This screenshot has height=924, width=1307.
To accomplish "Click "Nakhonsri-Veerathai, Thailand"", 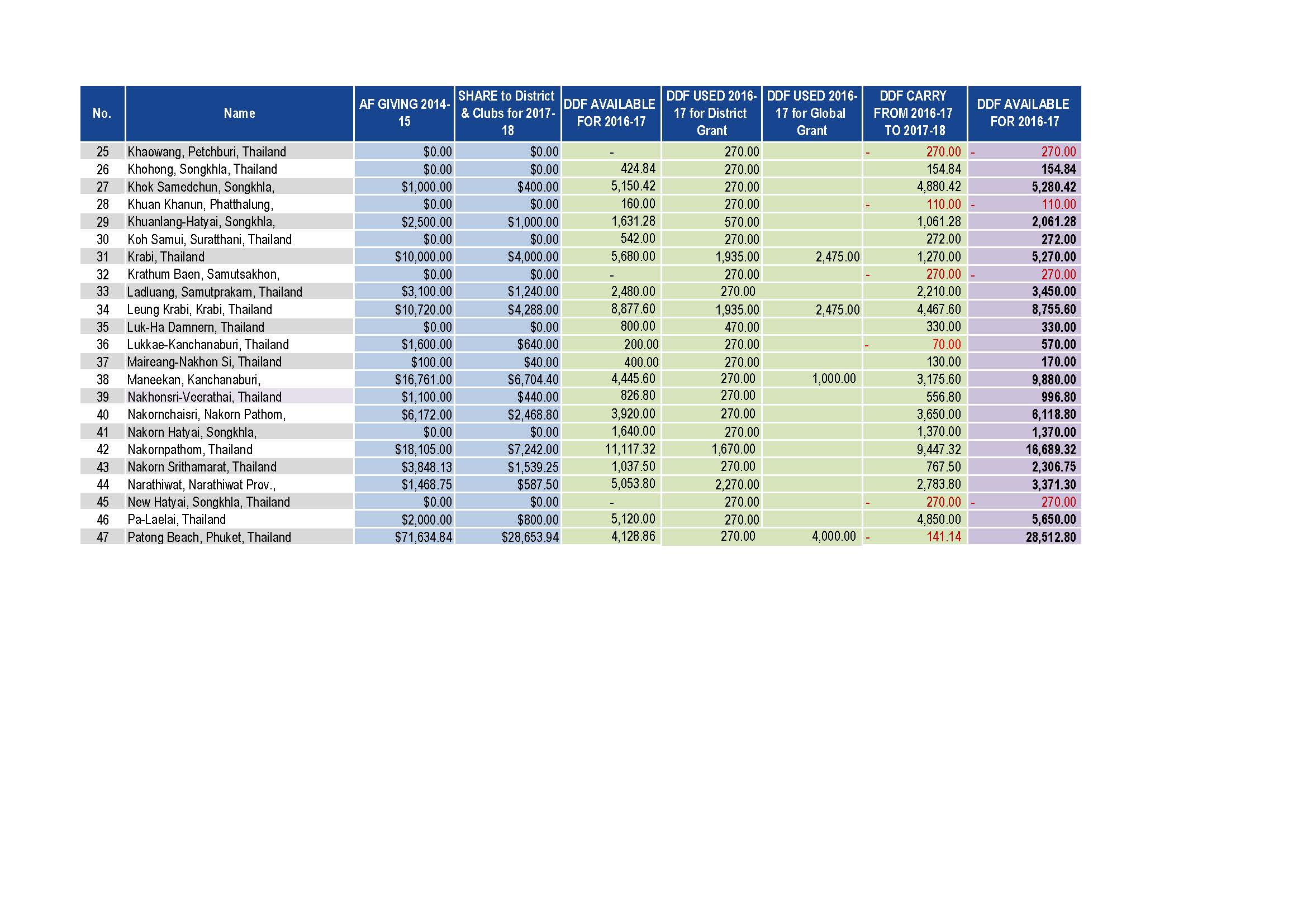I will [205, 397].
